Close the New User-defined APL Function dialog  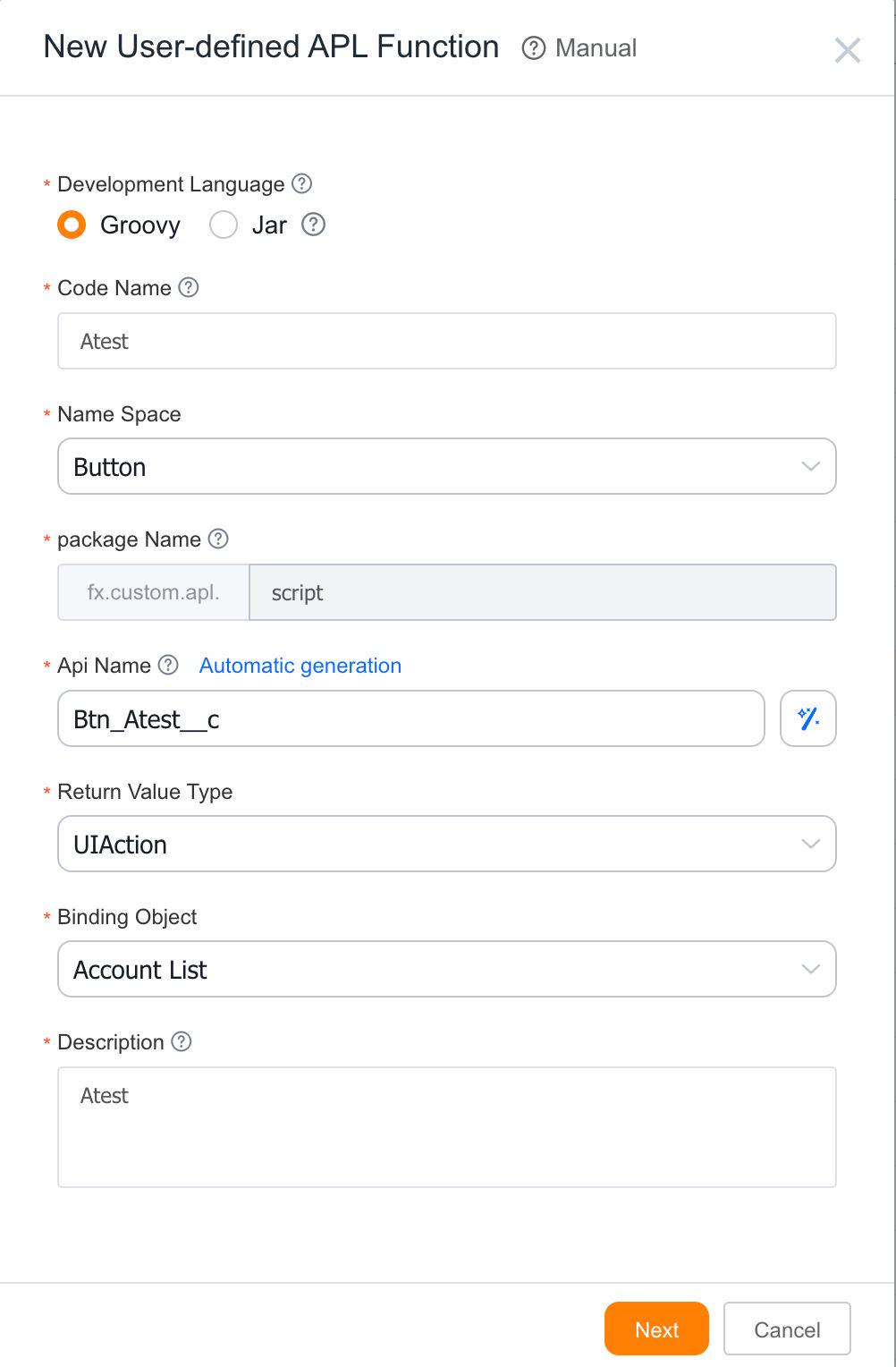pyautogui.click(x=848, y=50)
